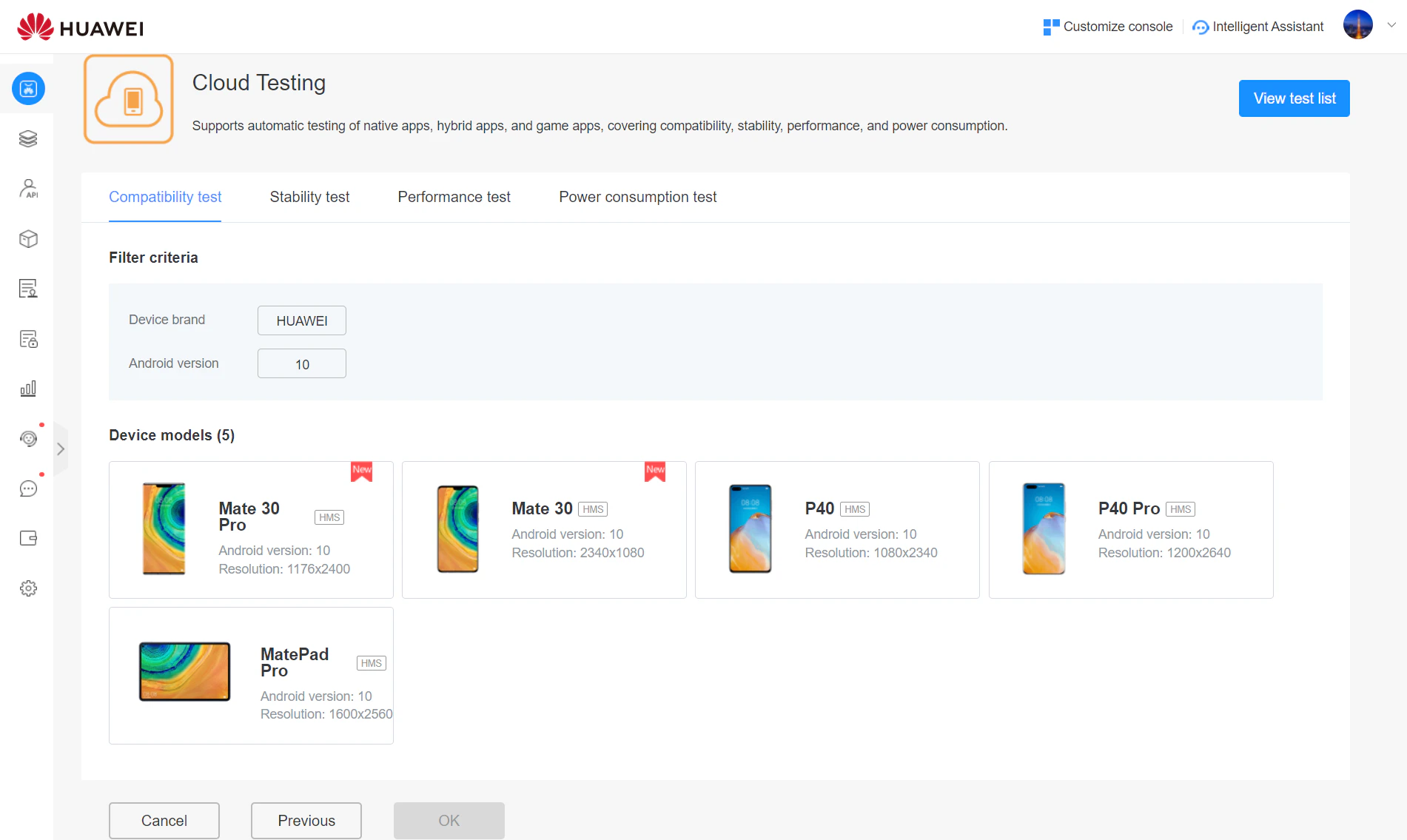Screen dimensions: 1407x840
Task: Select the MatePad Pro device card
Action: (251, 676)
